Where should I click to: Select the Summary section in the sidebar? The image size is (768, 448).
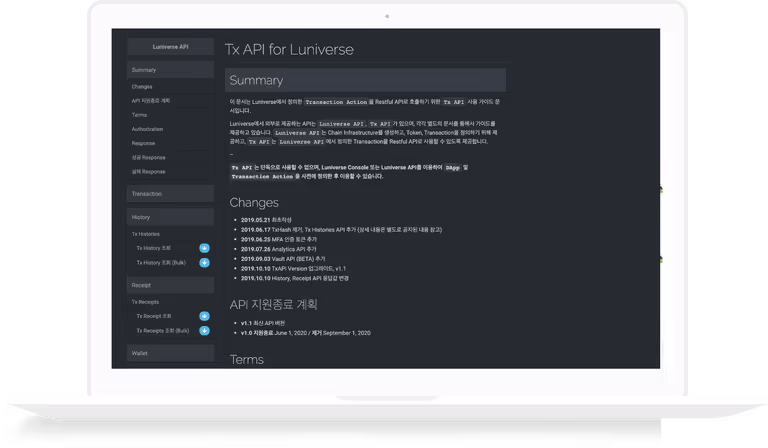point(170,70)
